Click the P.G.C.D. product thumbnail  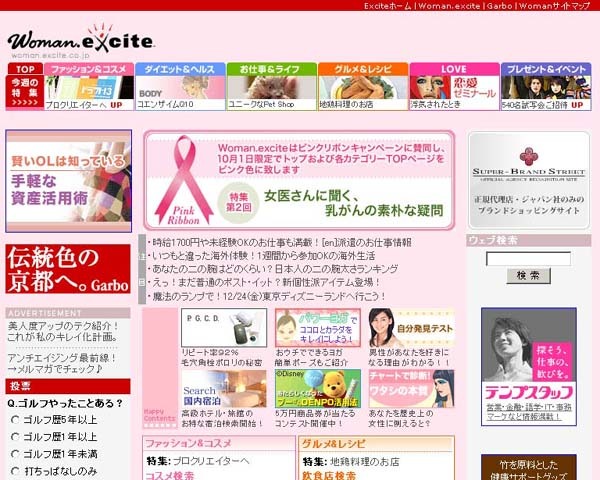click(x=224, y=328)
